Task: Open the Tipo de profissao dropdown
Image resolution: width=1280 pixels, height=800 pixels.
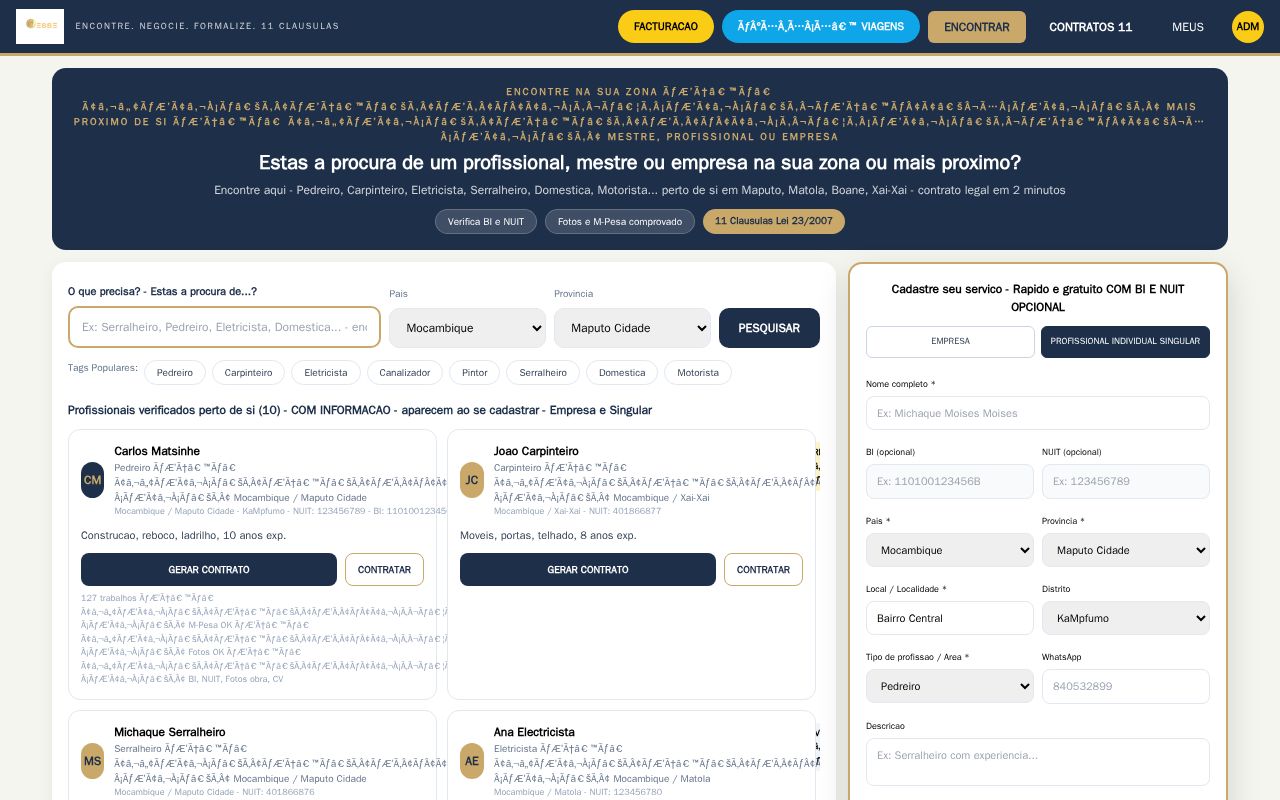Action: (950, 686)
